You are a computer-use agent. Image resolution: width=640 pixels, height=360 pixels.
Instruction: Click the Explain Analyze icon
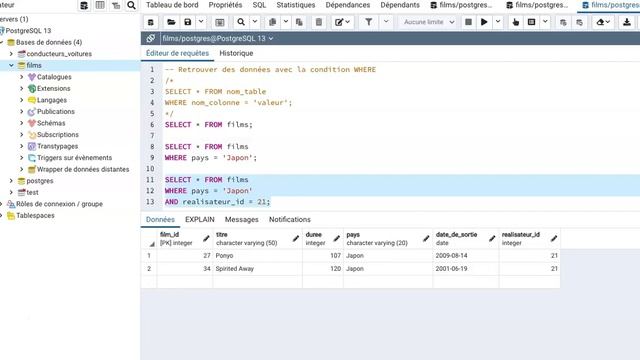click(x=531, y=22)
